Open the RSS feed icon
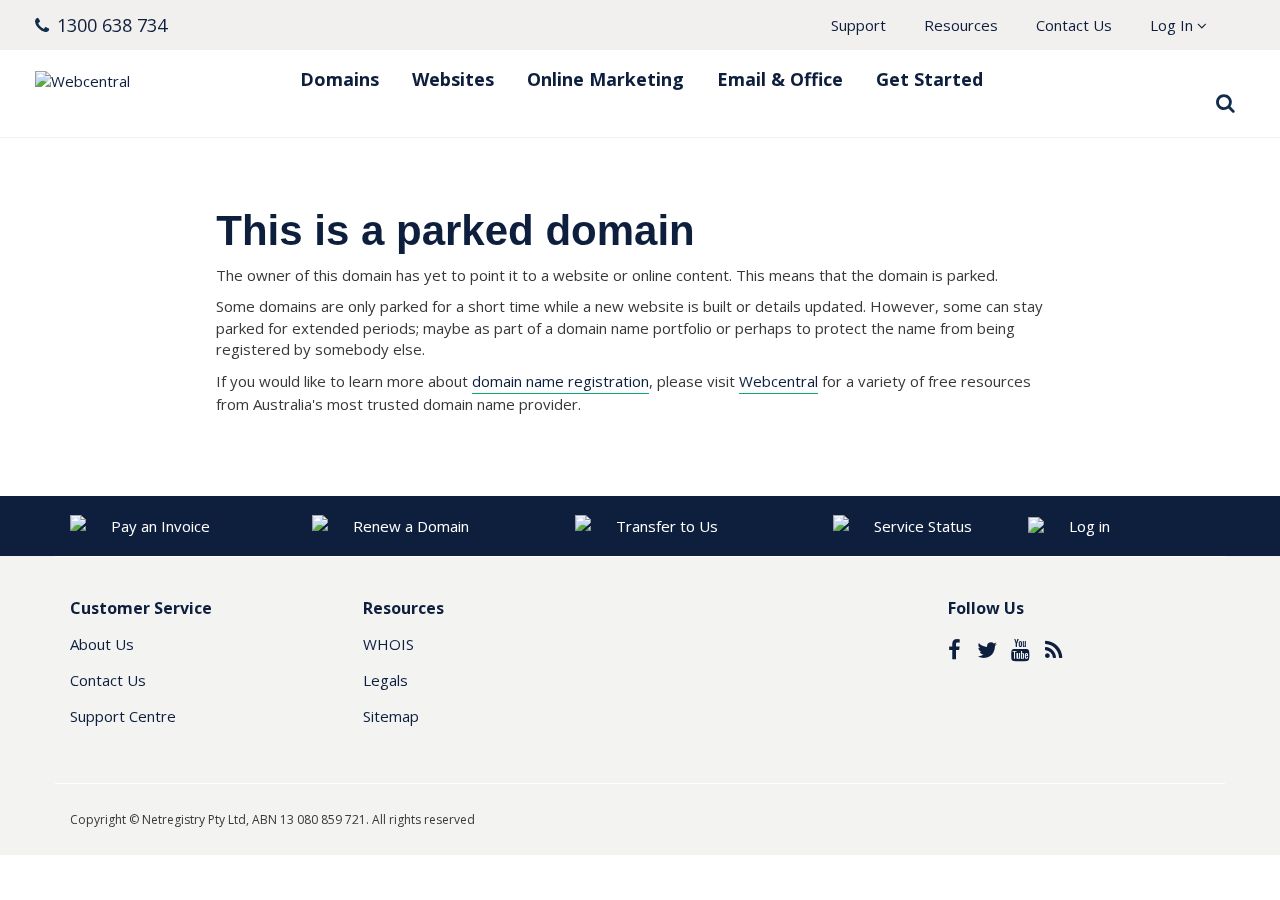Image resolution: width=1280 pixels, height=900 pixels. tap(1053, 650)
